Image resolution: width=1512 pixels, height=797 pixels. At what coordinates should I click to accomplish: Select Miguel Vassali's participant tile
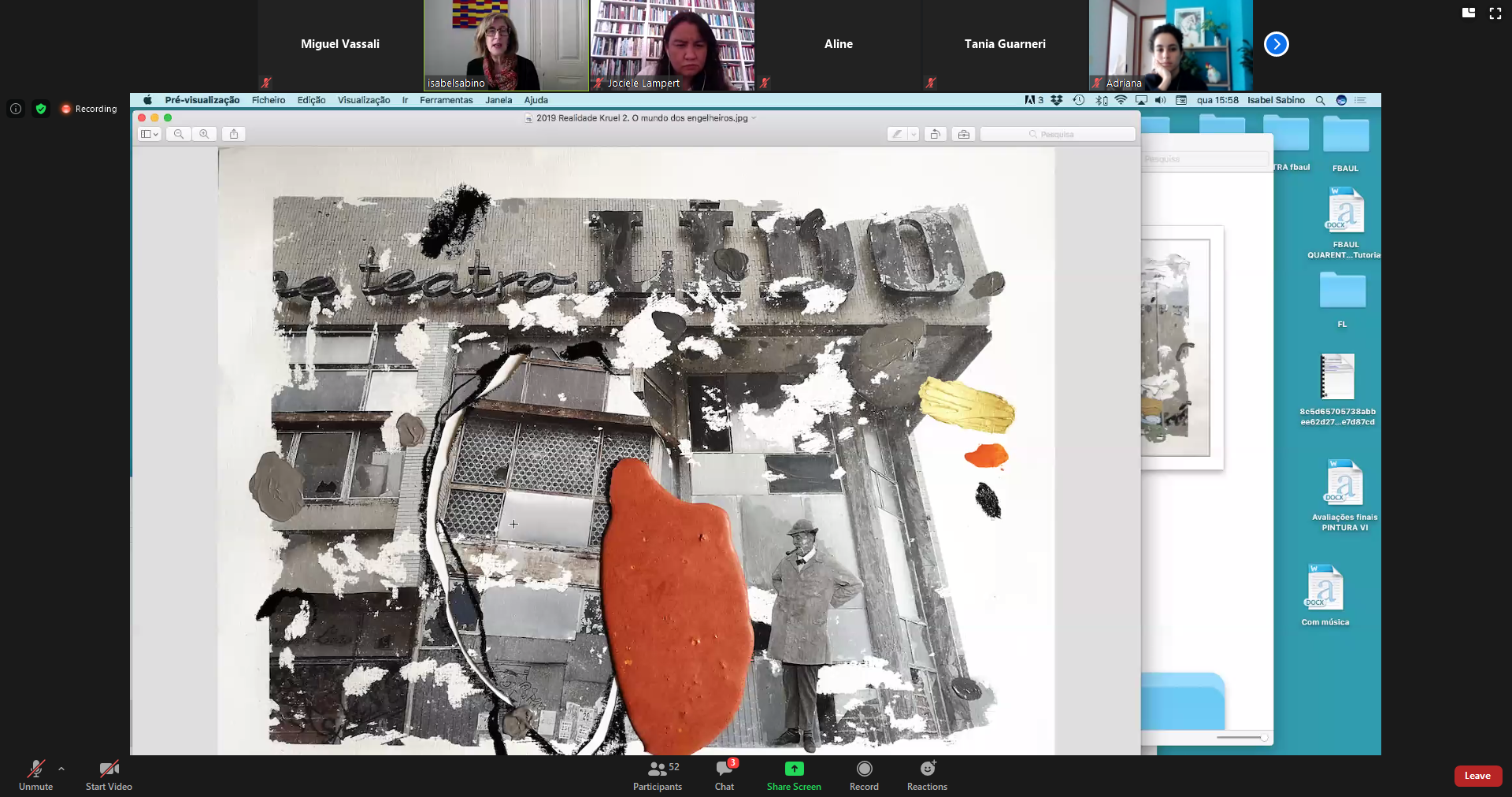pyautogui.click(x=340, y=45)
